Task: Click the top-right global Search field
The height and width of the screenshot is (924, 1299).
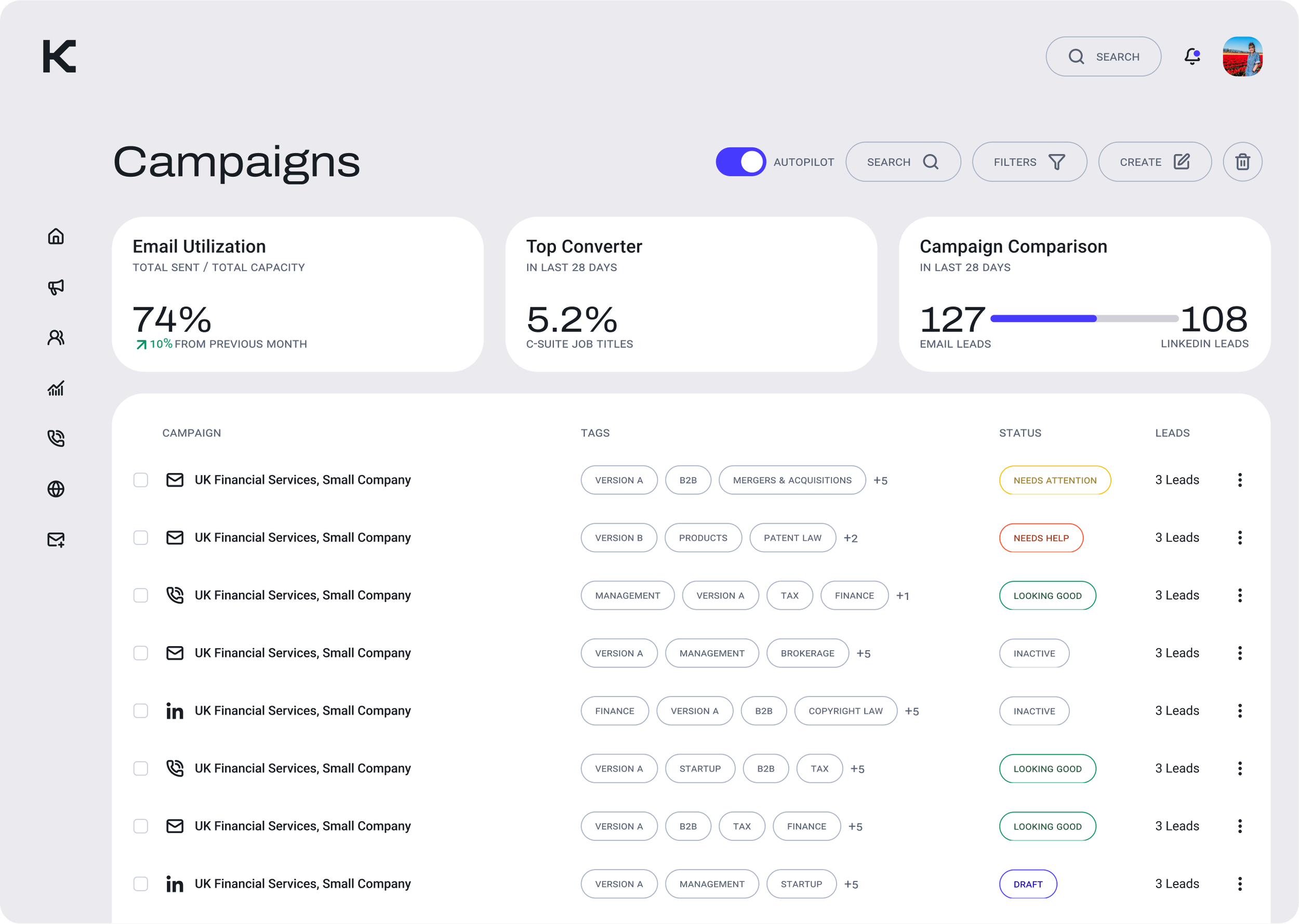Action: point(1103,57)
